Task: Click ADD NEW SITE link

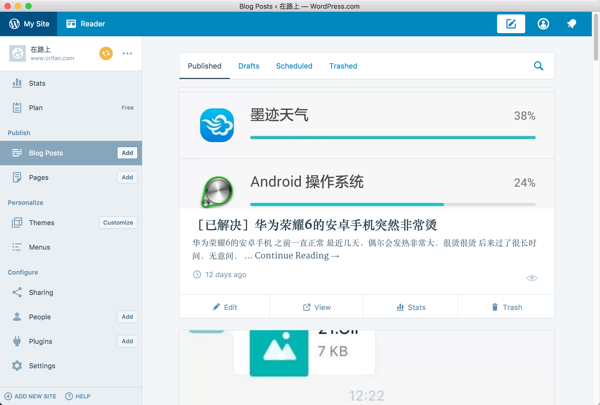Action: point(30,396)
